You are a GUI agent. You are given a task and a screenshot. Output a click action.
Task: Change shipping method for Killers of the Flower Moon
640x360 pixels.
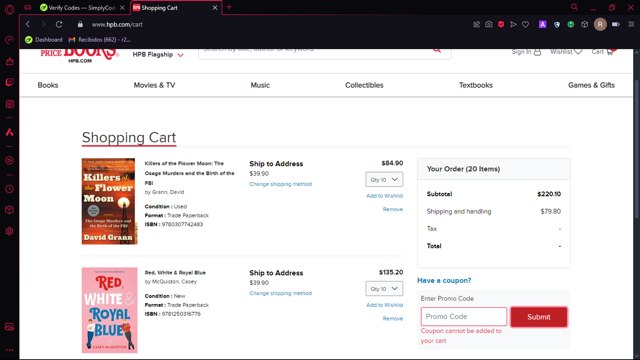[x=280, y=184]
